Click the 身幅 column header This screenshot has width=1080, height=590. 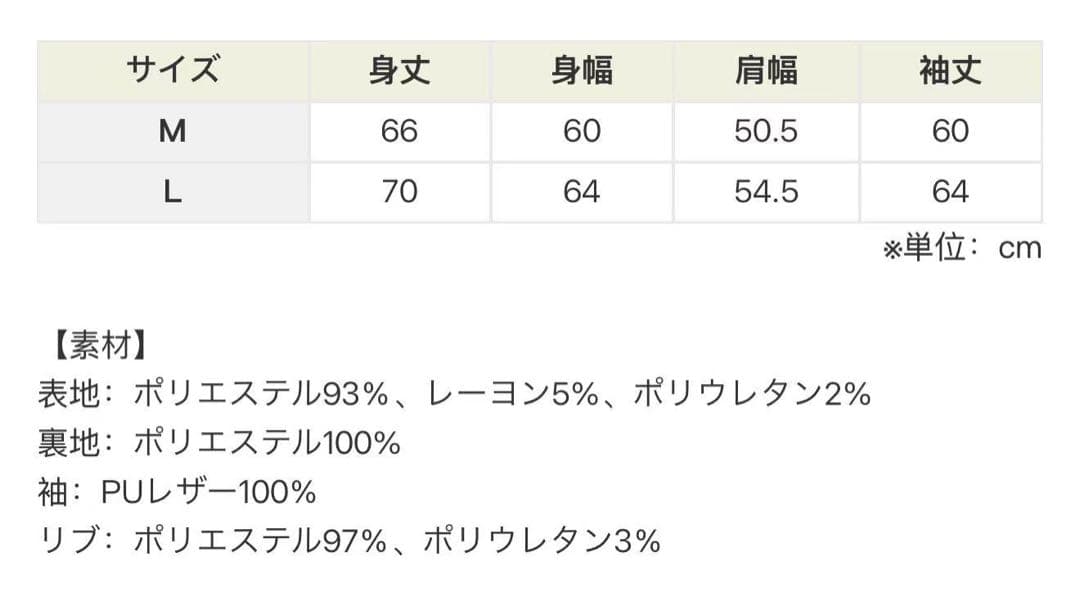pyautogui.click(x=582, y=71)
